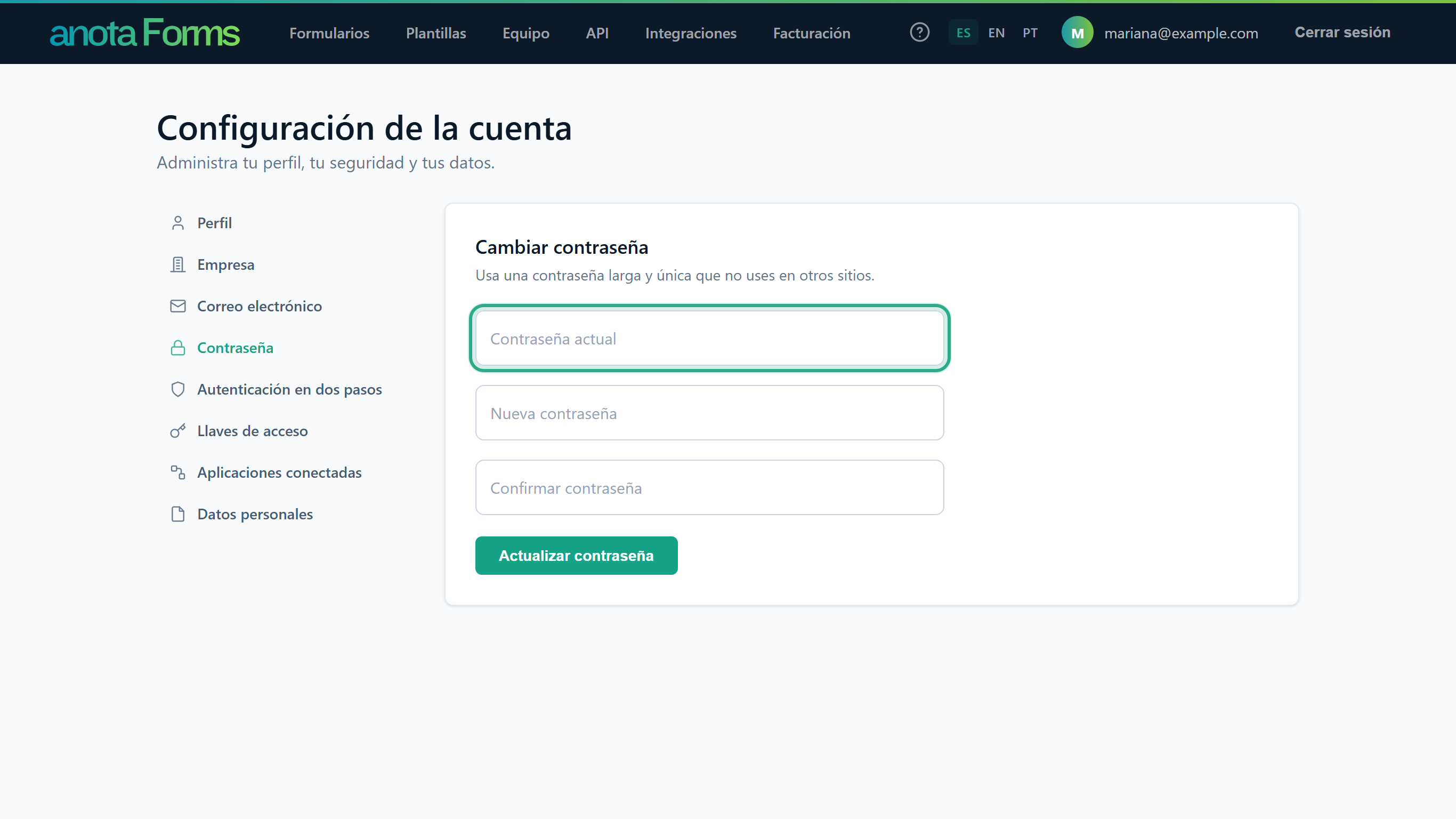
Task: Switch language to PT
Action: click(x=1030, y=33)
